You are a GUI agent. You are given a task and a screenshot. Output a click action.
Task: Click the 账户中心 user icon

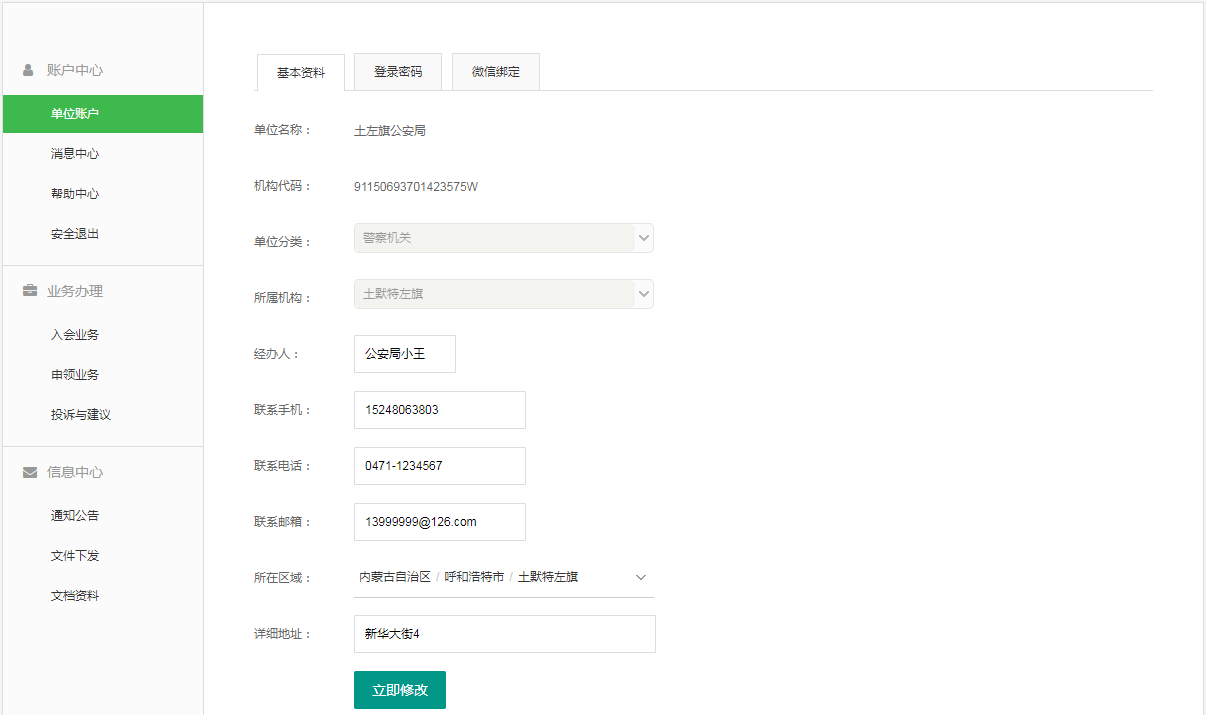(29, 71)
